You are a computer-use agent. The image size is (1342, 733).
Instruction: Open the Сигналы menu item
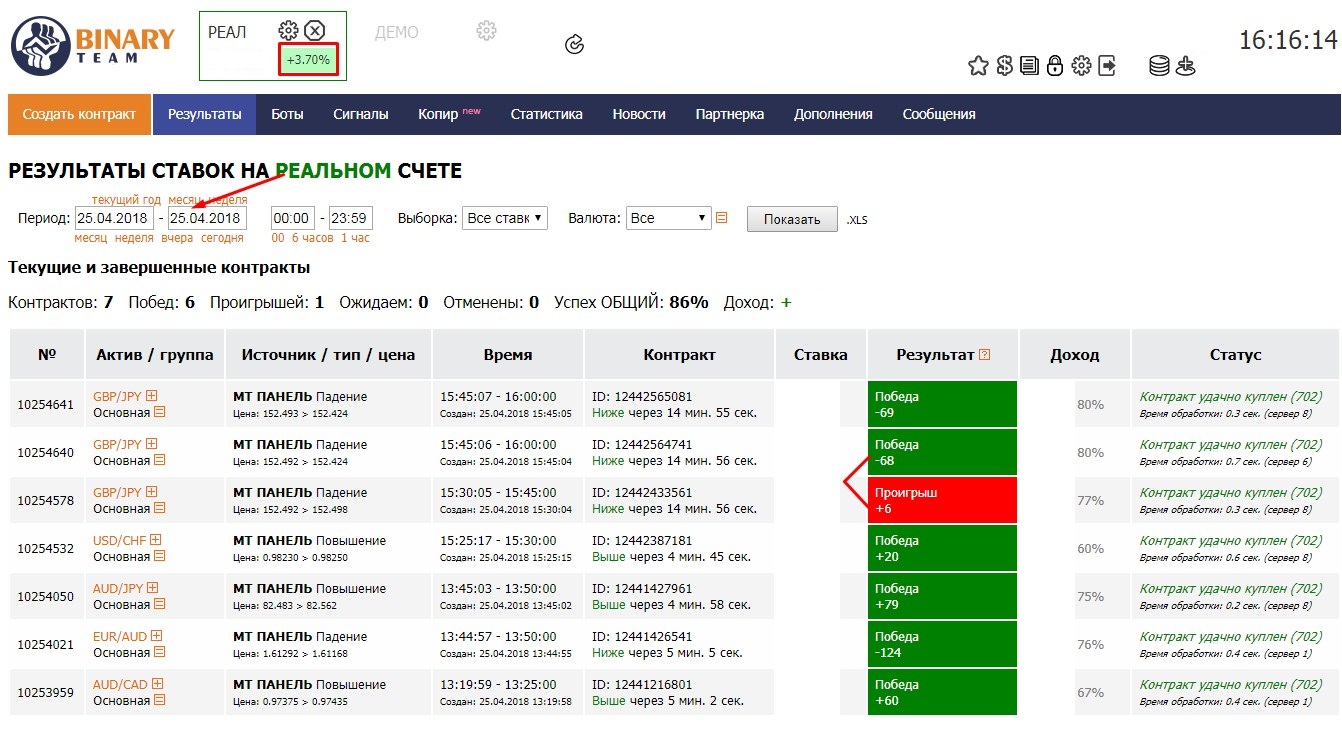(x=361, y=114)
